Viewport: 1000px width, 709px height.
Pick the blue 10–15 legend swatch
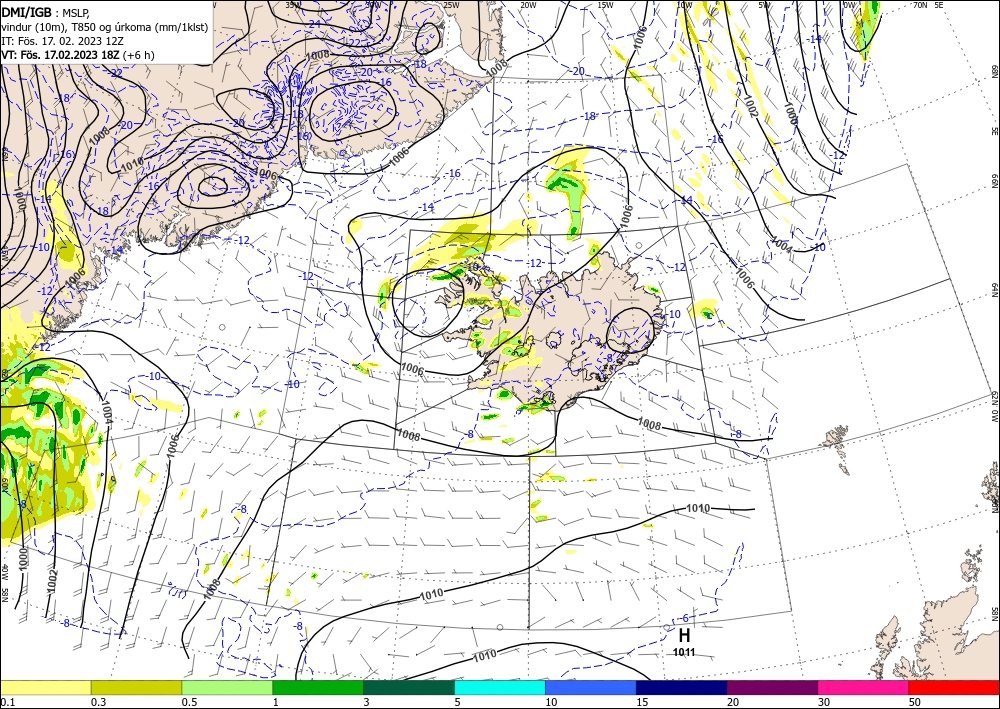point(591,687)
